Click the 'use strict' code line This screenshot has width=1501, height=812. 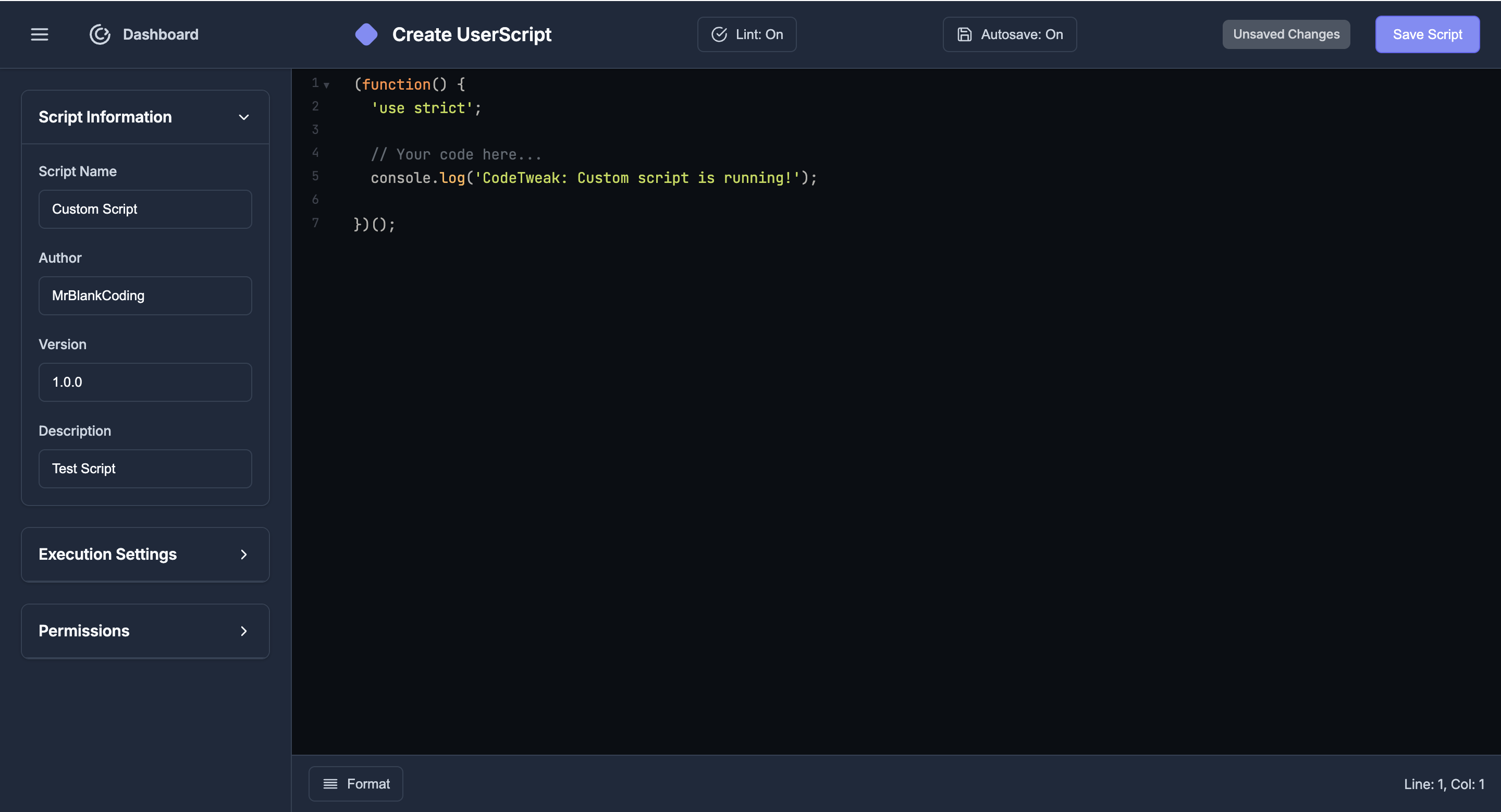pos(426,108)
